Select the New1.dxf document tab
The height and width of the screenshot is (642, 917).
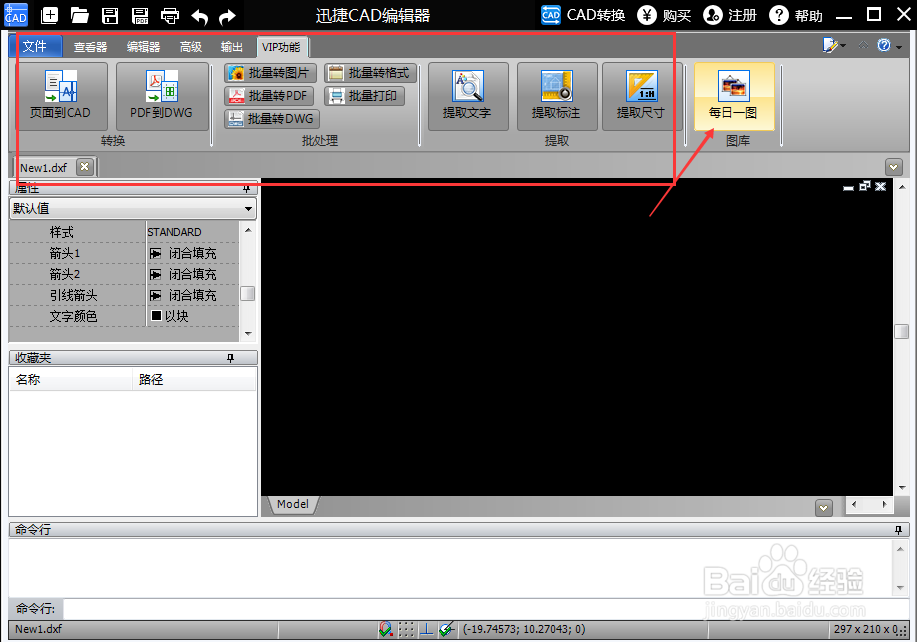[44, 168]
